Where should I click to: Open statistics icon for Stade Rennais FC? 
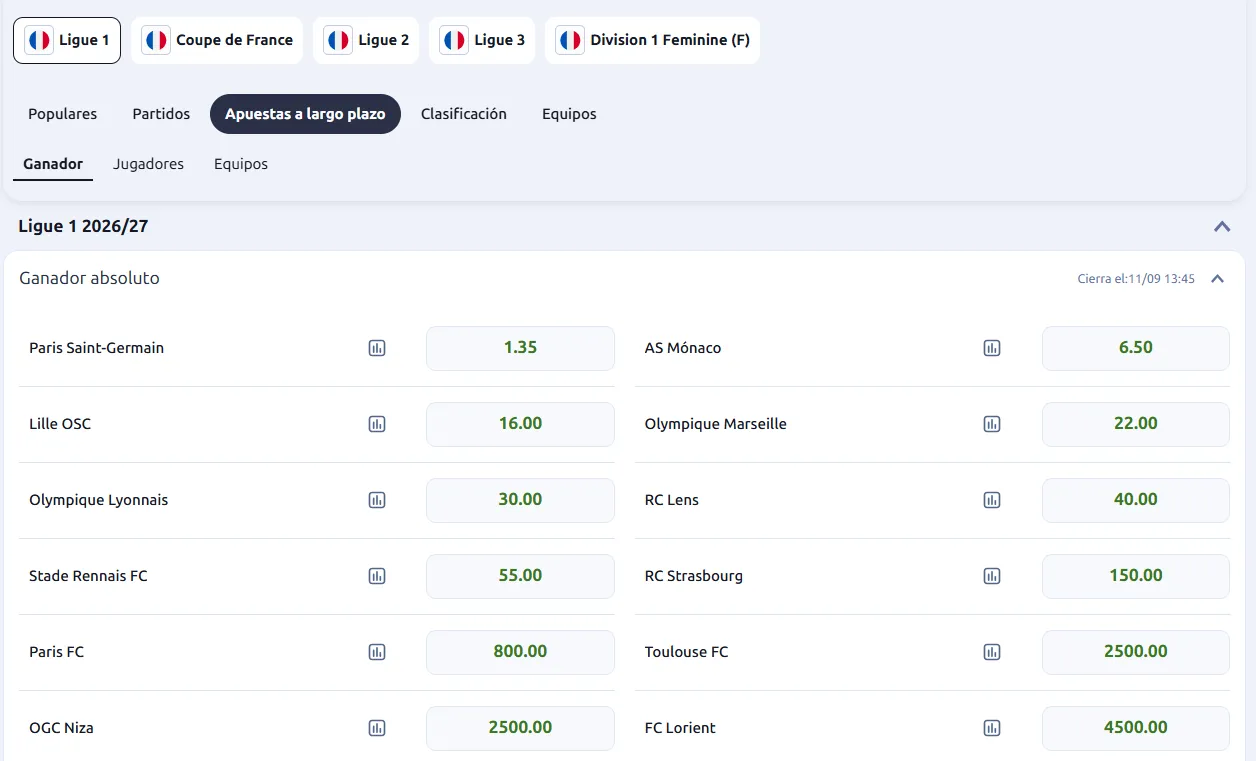point(377,576)
